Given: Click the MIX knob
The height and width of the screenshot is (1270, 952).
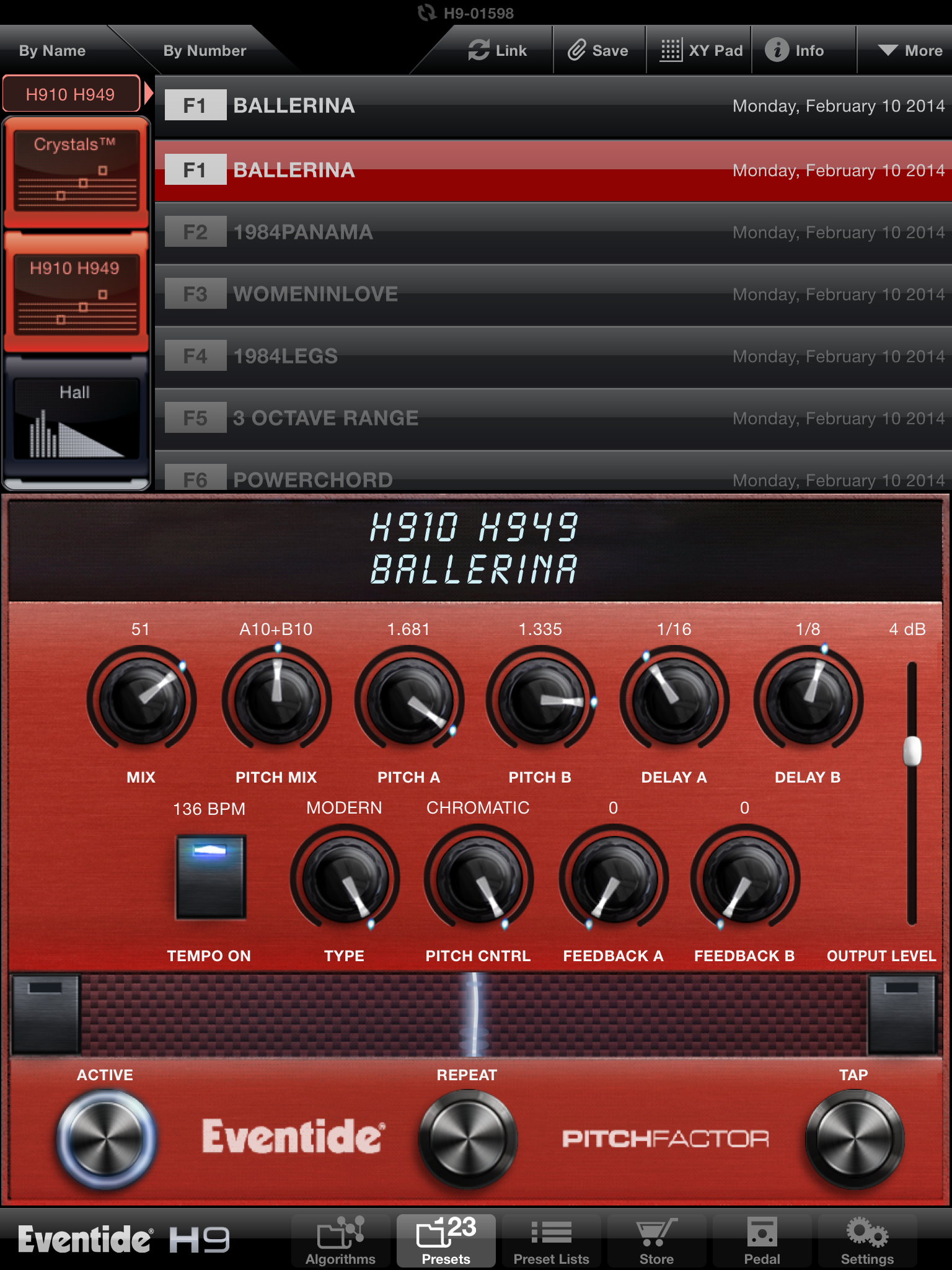Looking at the screenshot, I should pyautogui.click(x=142, y=699).
